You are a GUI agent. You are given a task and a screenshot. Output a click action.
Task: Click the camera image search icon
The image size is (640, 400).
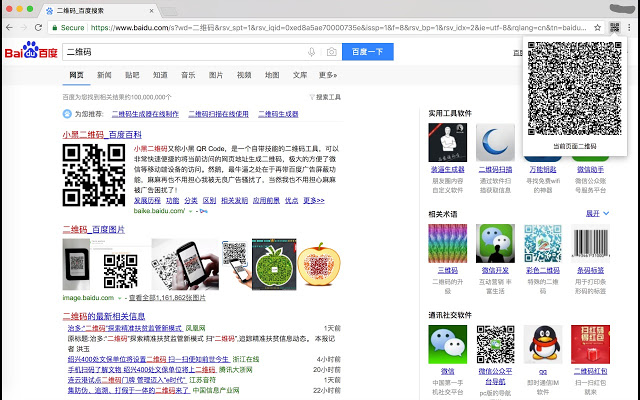(x=331, y=52)
